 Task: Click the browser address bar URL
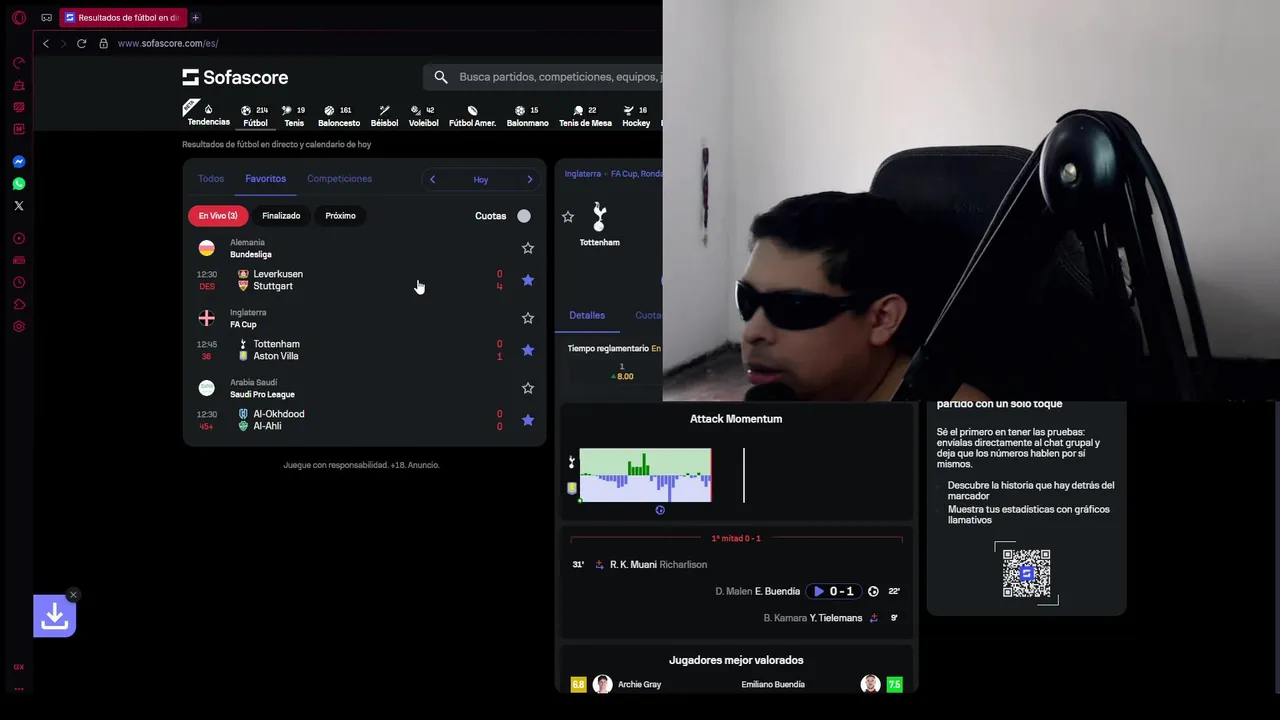pos(168,43)
